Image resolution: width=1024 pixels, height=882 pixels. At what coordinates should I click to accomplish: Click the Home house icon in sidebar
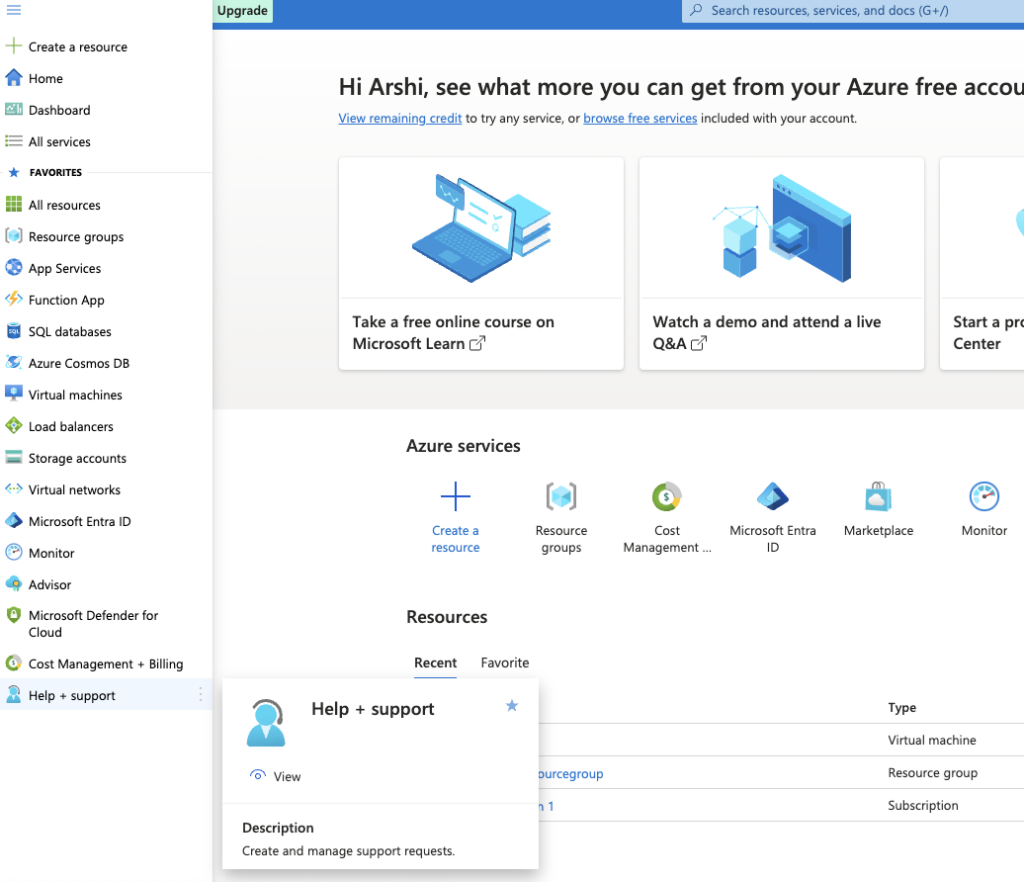[14, 78]
